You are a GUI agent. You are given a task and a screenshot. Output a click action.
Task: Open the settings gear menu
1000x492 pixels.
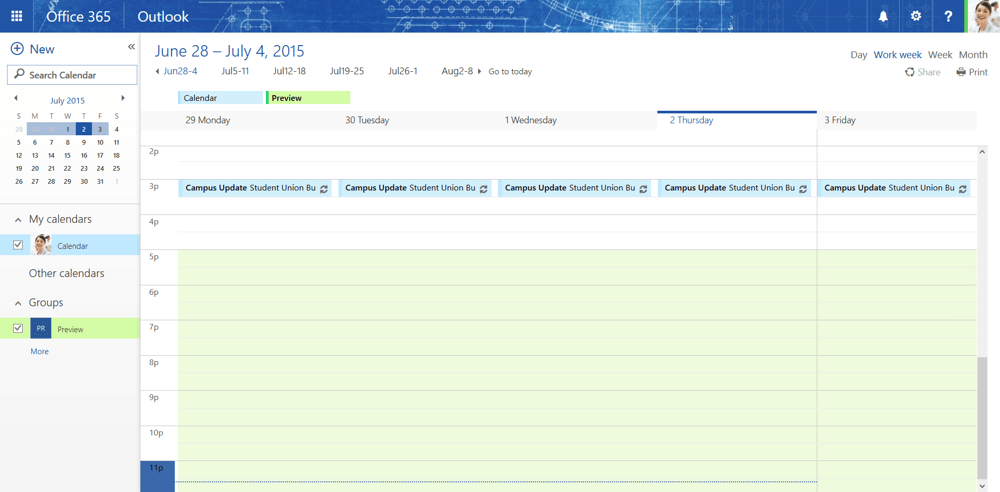(x=916, y=16)
